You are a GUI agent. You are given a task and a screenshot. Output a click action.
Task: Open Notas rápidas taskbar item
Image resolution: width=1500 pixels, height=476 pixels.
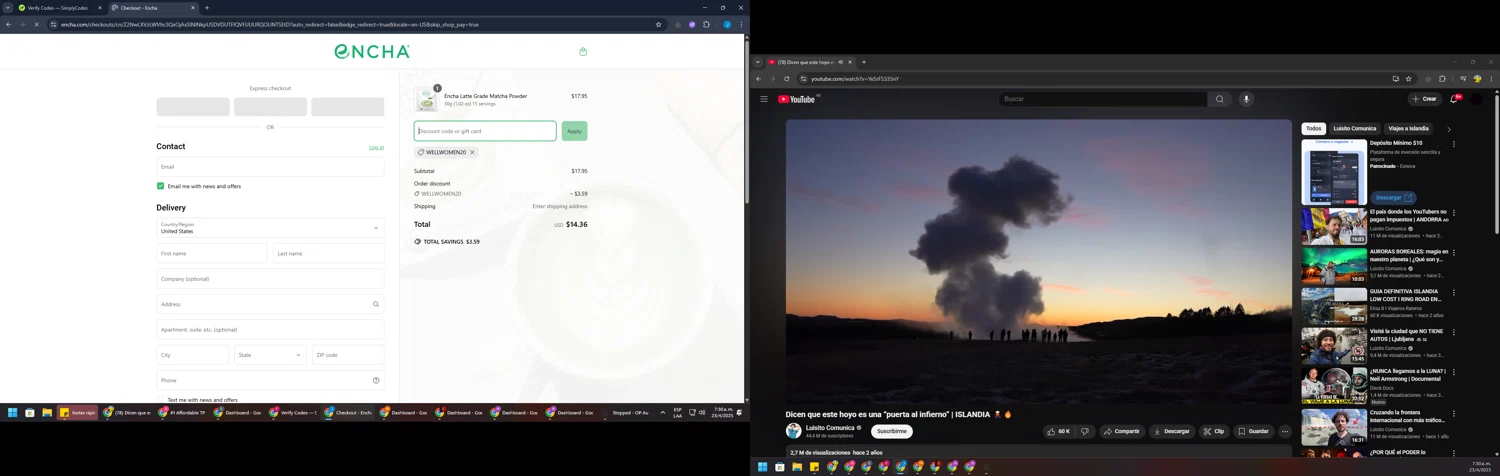(77, 412)
